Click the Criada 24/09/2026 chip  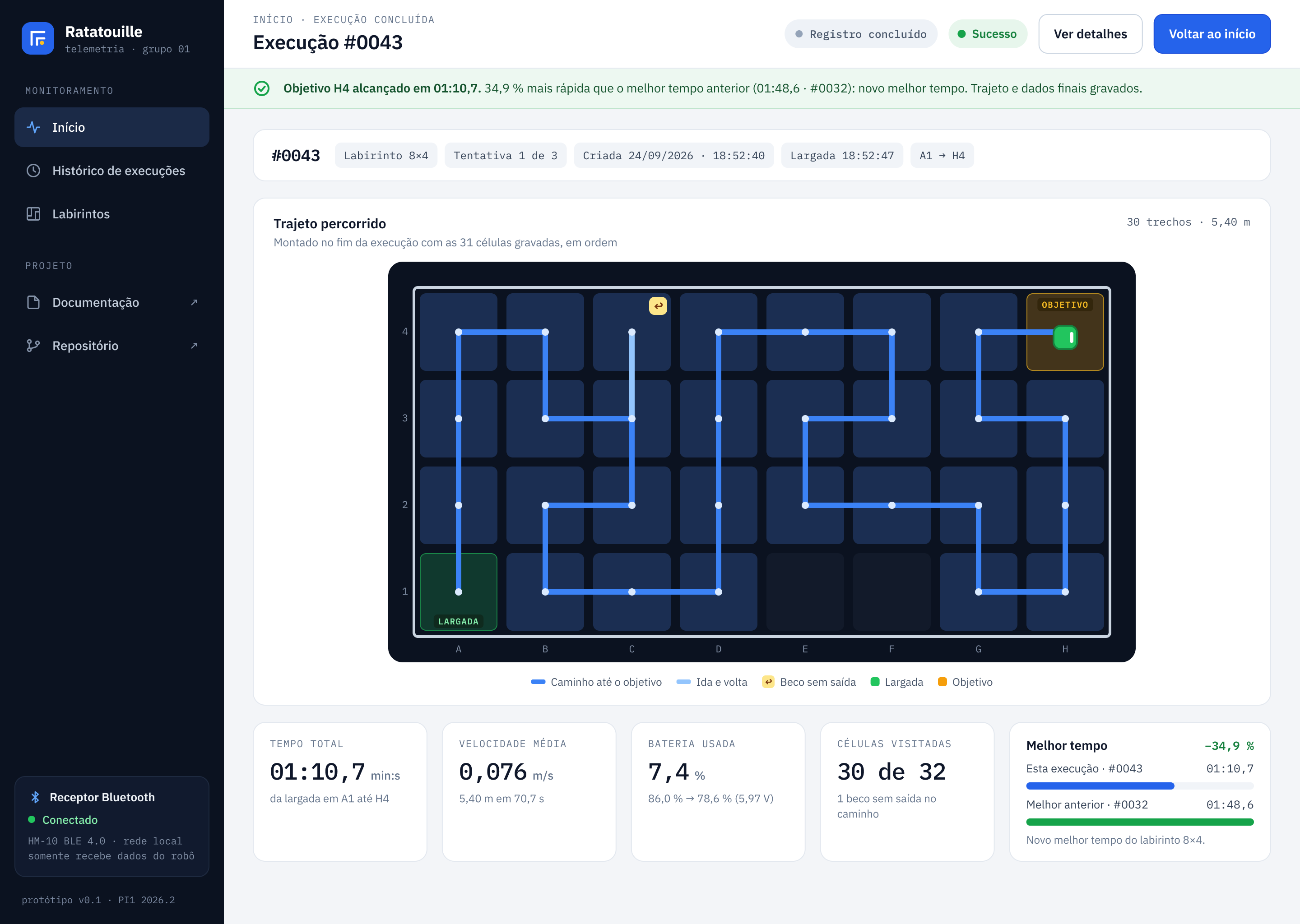(x=673, y=155)
